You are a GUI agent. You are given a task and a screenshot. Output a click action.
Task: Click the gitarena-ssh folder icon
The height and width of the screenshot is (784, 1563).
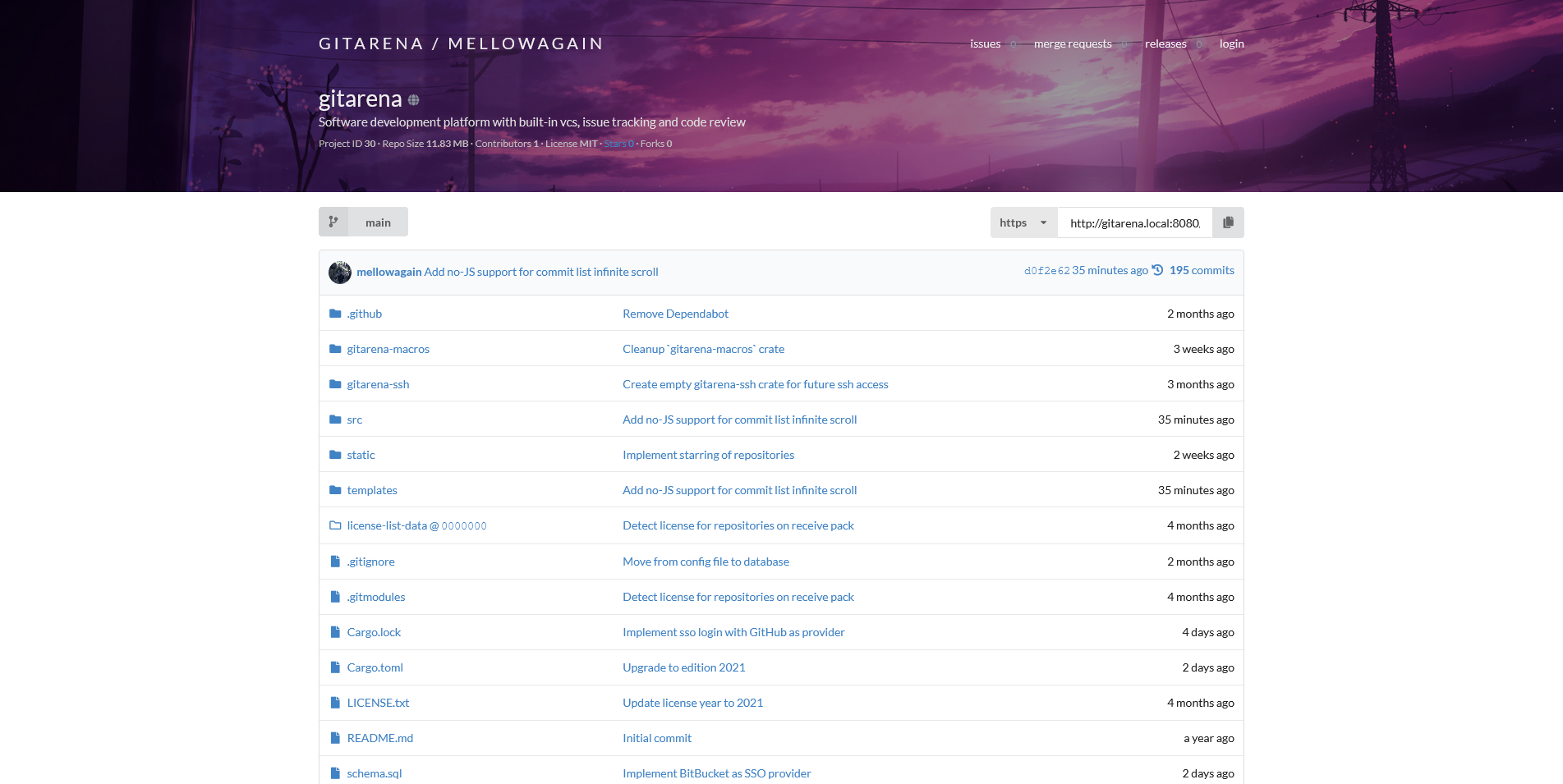(x=335, y=384)
